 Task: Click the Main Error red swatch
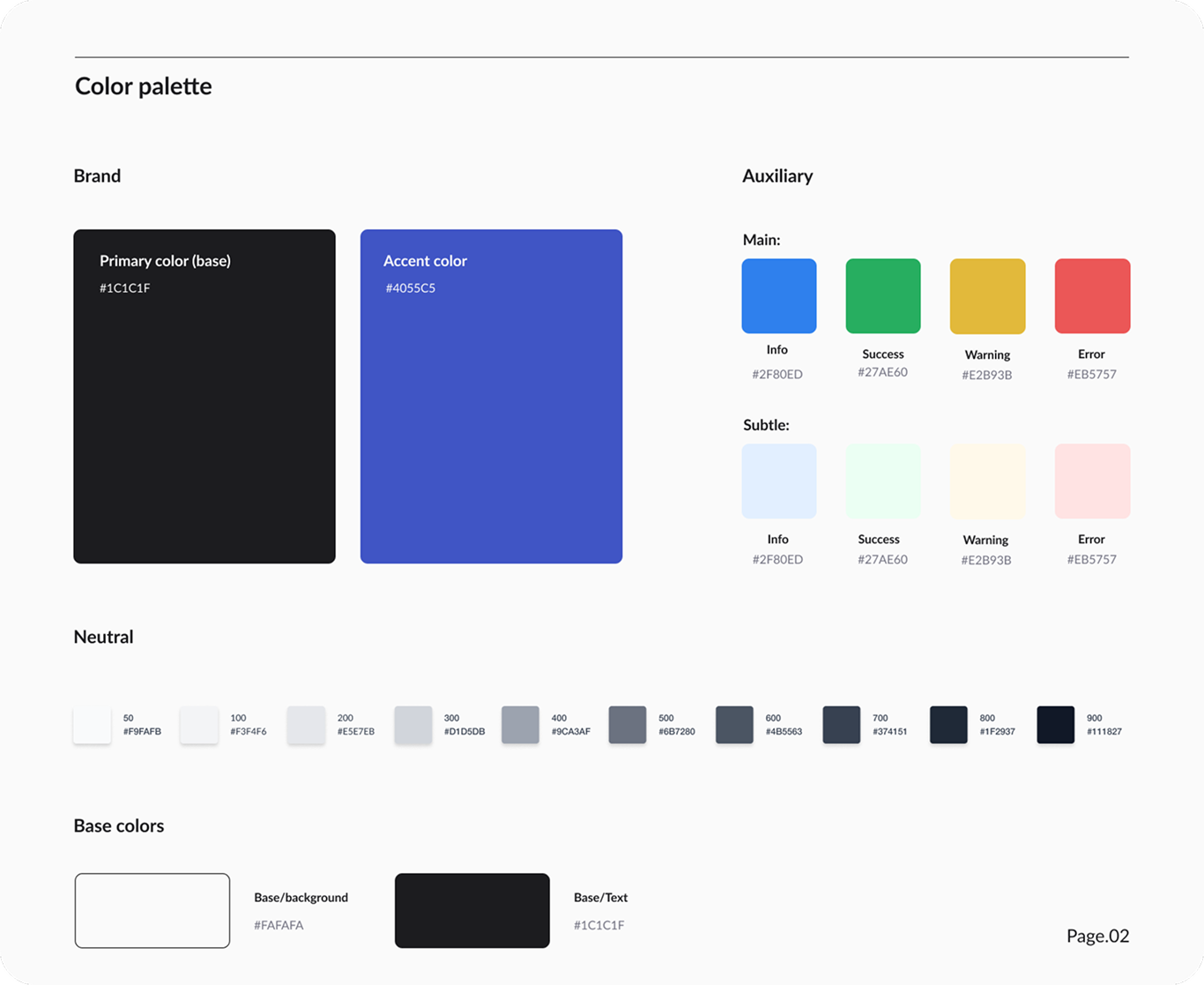pyautogui.click(x=1092, y=296)
